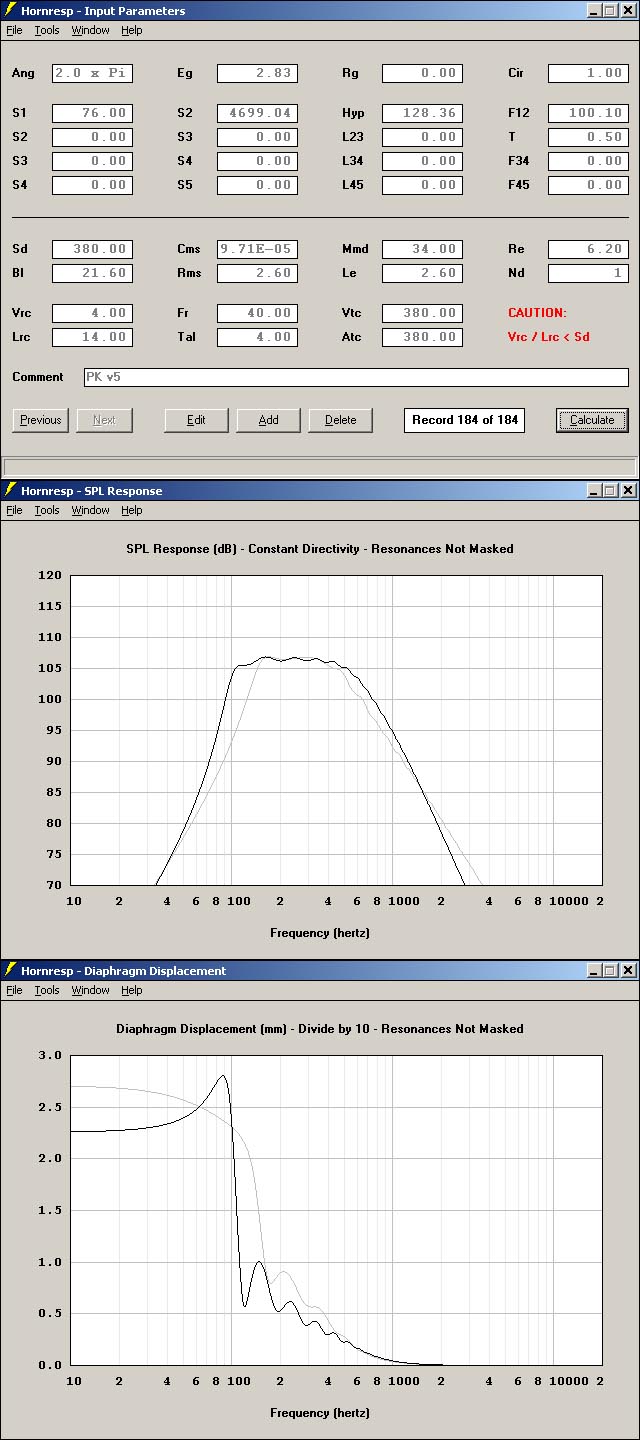Maximize the Diaphragm Displacement window
This screenshot has width=640, height=1440.
(610, 970)
